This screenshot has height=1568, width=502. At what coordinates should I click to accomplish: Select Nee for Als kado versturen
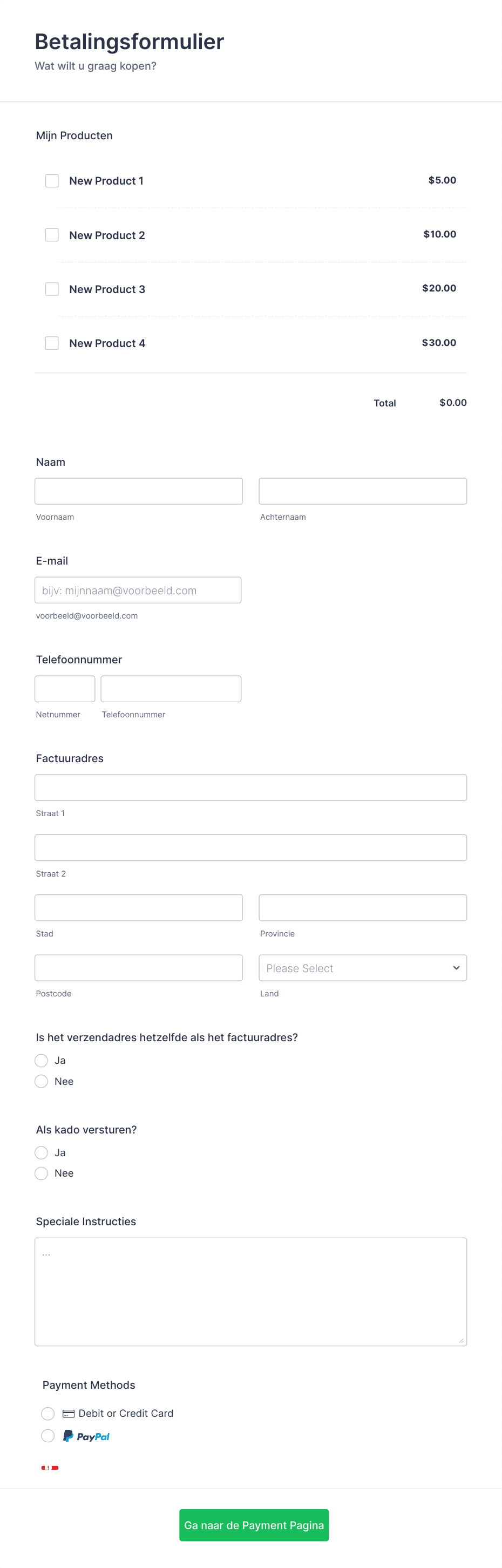pos(42,1173)
